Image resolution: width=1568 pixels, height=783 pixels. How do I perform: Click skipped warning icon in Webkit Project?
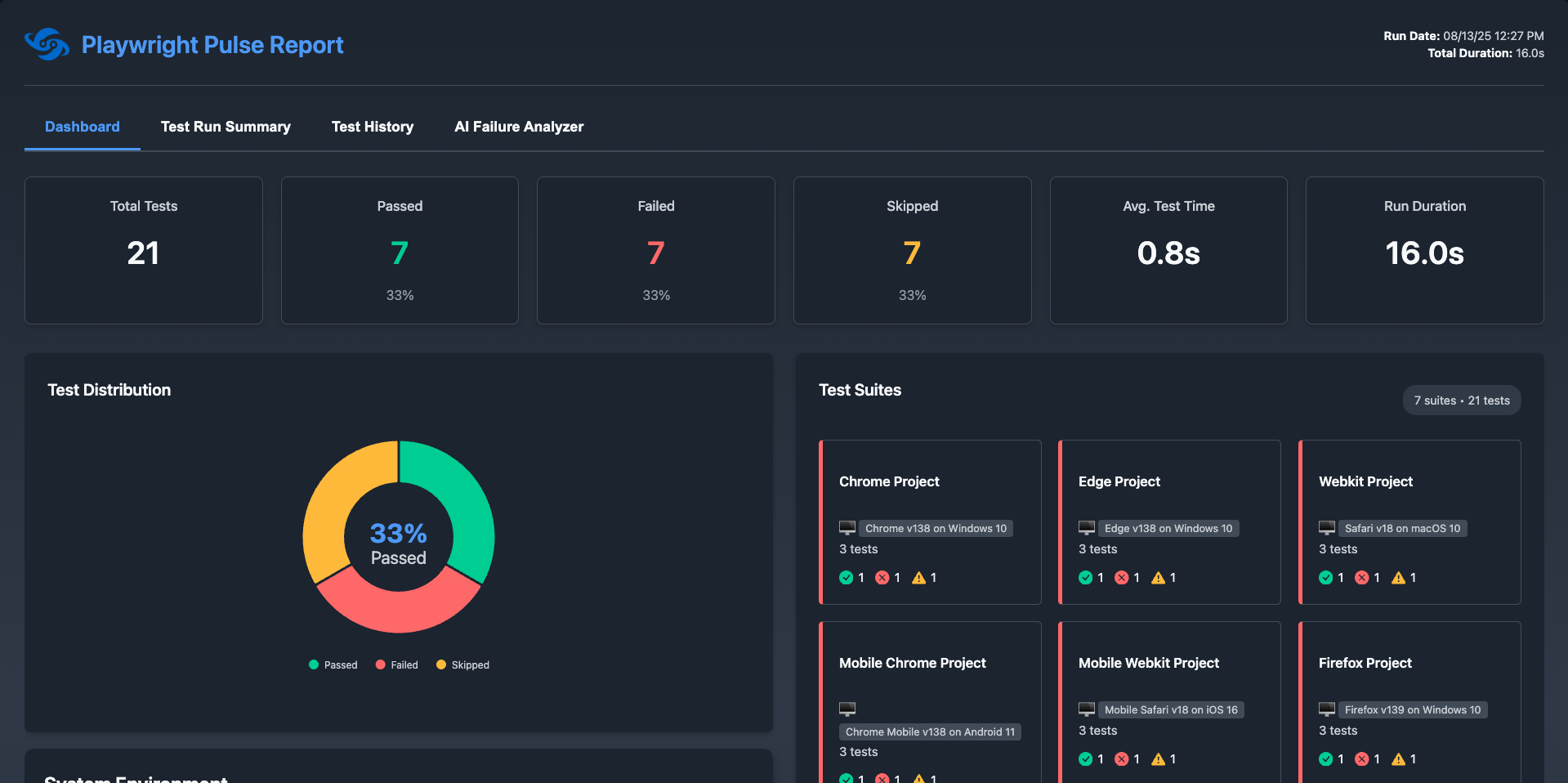[x=1398, y=578]
